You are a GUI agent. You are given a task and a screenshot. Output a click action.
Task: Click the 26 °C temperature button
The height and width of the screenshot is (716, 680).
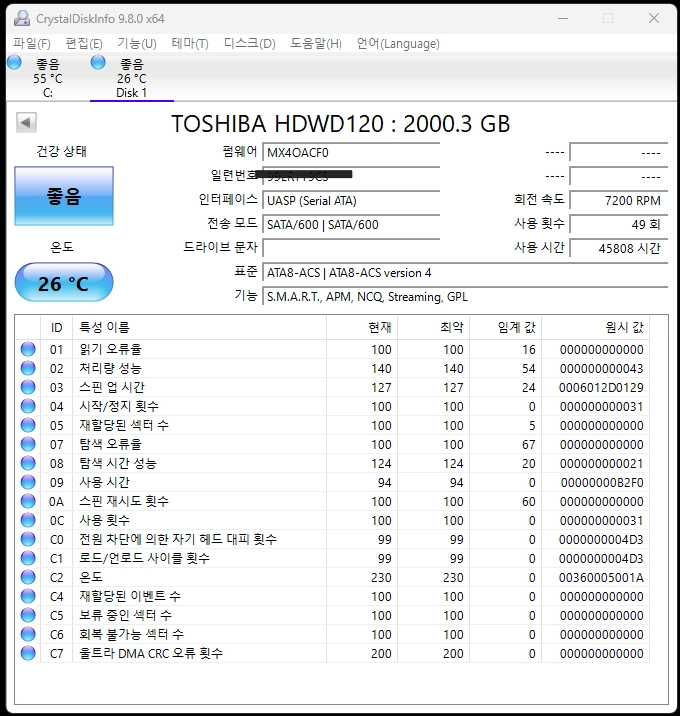(x=64, y=283)
